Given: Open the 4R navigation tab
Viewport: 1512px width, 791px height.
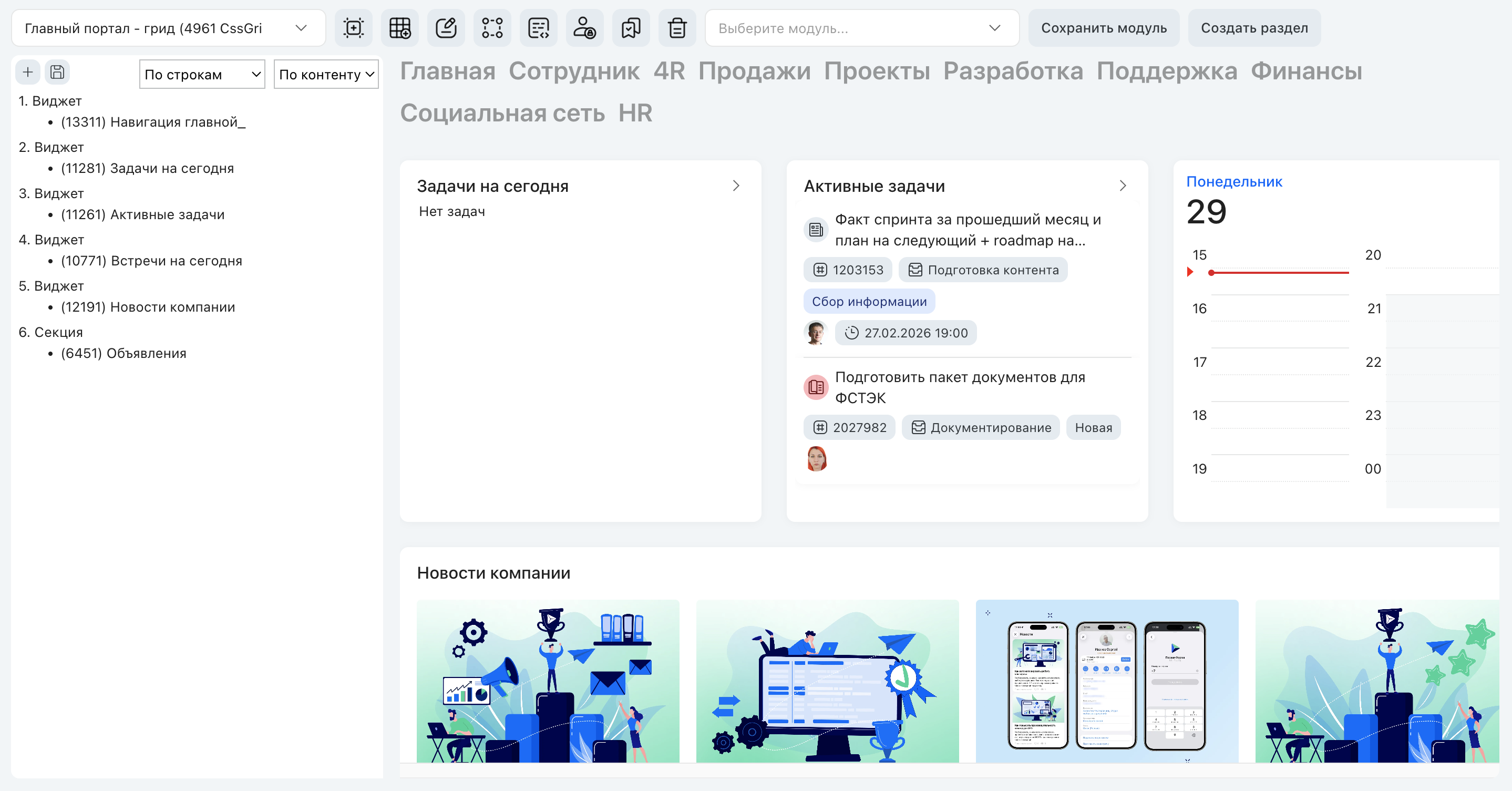Looking at the screenshot, I should (x=669, y=71).
